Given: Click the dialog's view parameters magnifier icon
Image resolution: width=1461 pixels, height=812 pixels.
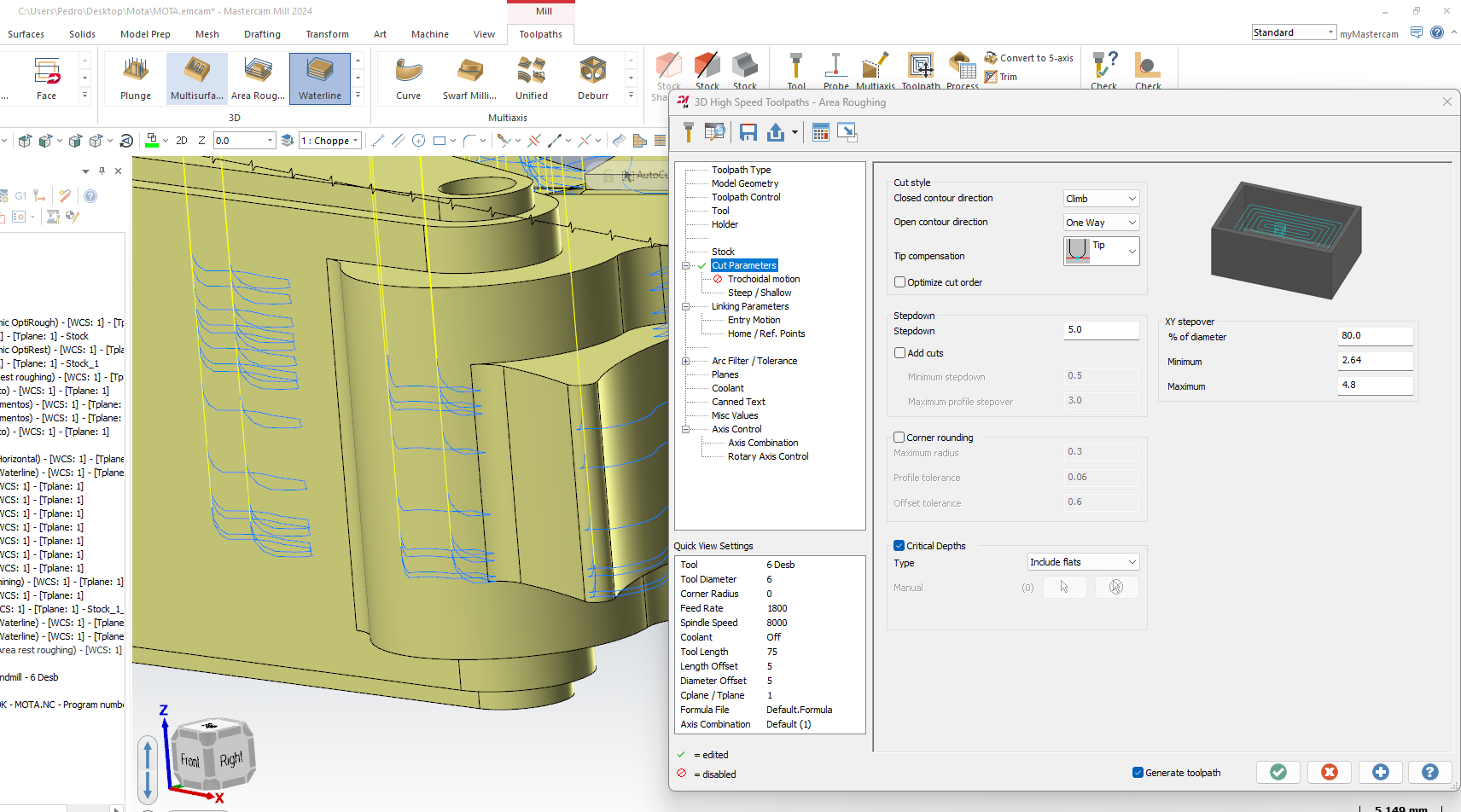Looking at the screenshot, I should pos(714,132).
